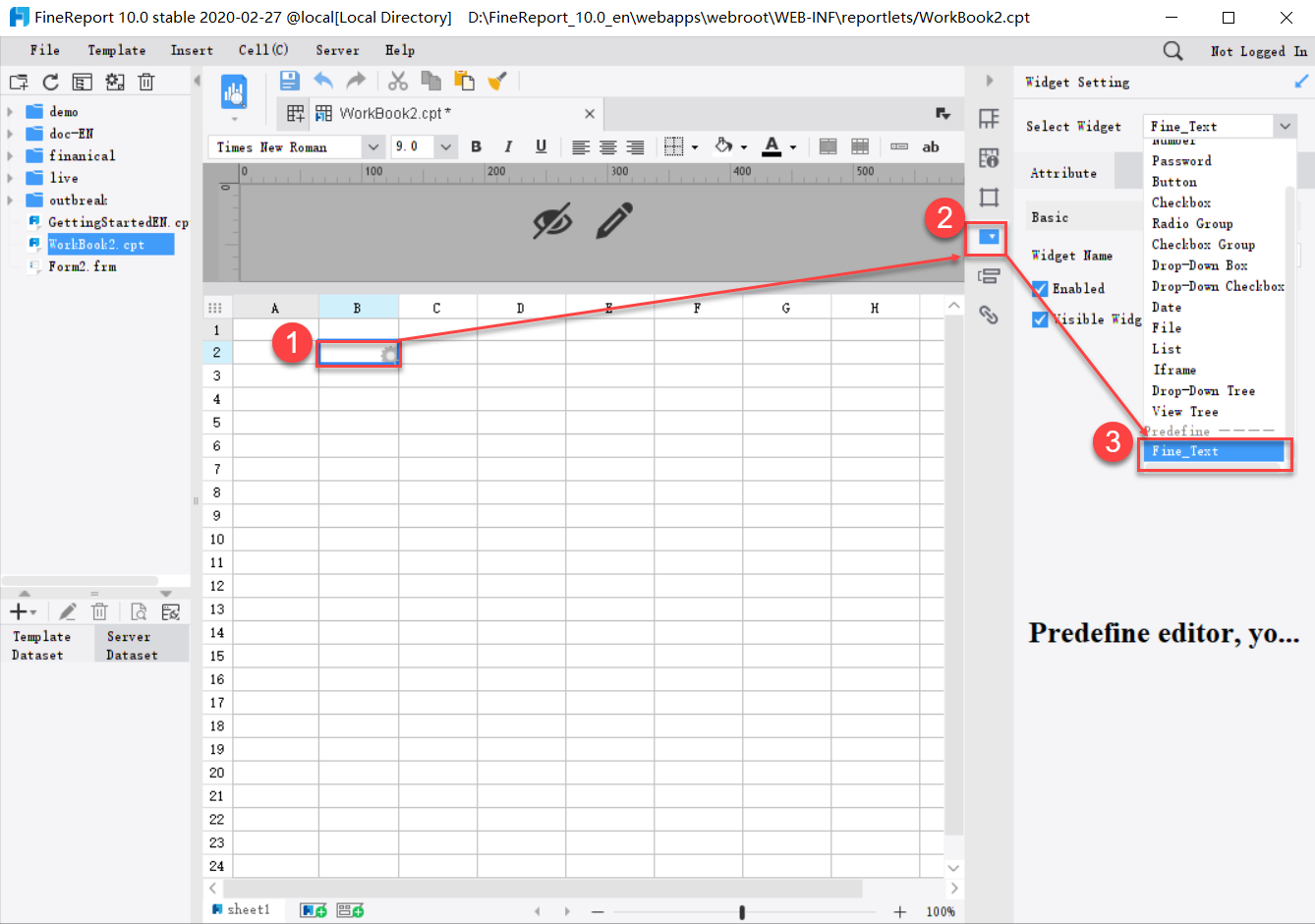Screen dimensions: 1315x924
Task: Click the new dataset plus icon
Action: pos(16,611)
